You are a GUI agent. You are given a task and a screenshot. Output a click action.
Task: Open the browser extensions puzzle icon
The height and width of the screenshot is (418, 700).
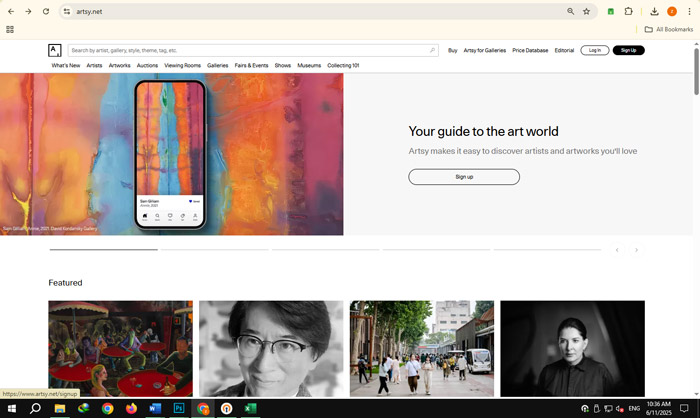click(x=629, y=11)
